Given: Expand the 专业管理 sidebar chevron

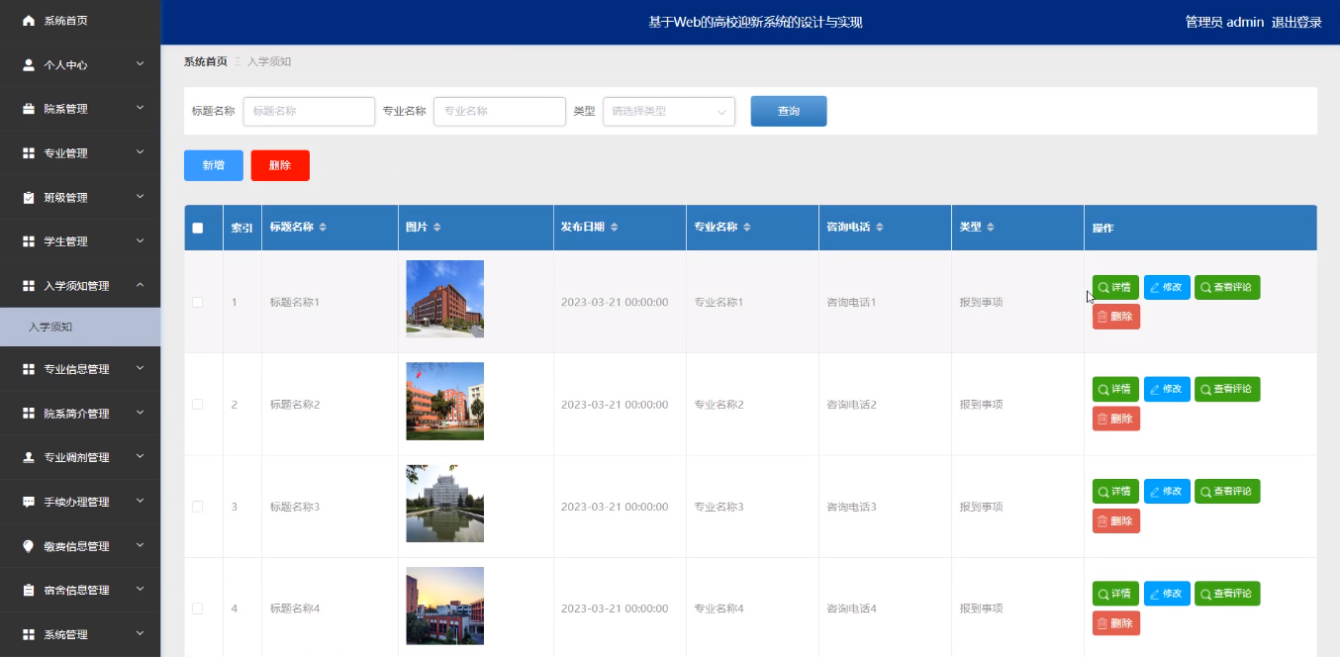Looking at the screenshot, I should coord(140,152).
